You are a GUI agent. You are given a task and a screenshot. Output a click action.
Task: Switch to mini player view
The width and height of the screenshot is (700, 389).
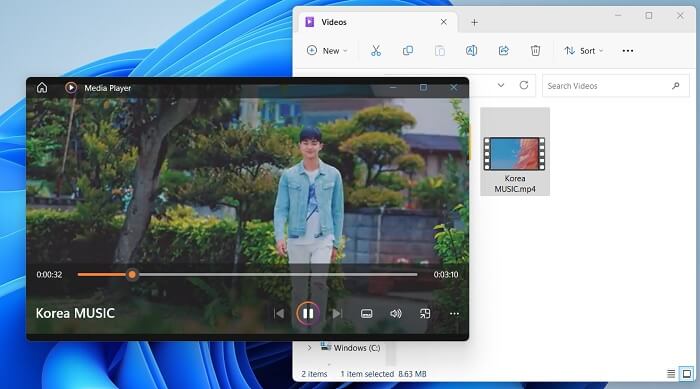425,314
